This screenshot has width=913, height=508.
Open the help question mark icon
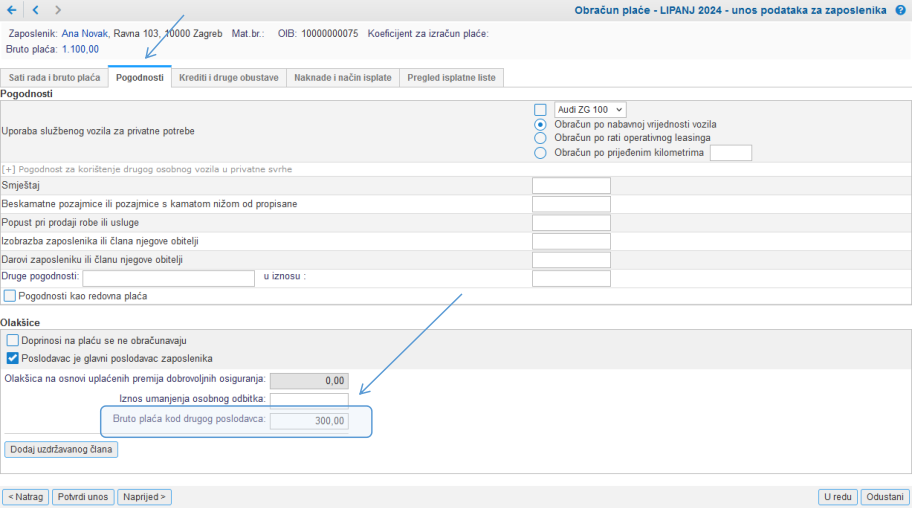[x=900, y=10]
